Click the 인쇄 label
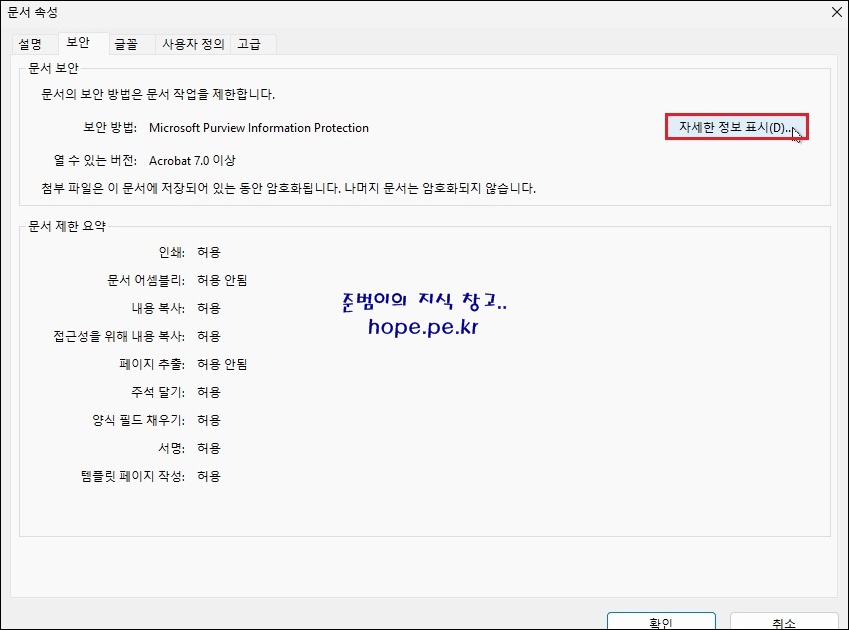 (172, 252)
